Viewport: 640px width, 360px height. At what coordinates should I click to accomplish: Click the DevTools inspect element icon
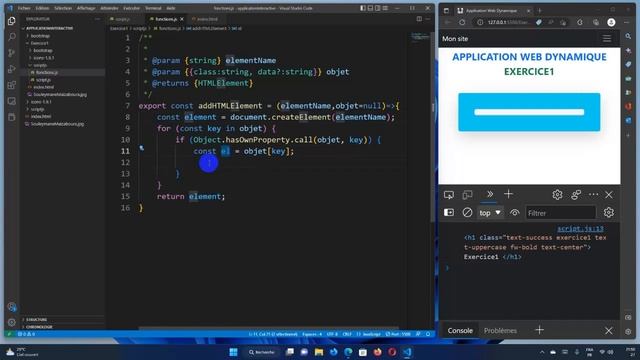click(x=449, y=195)
